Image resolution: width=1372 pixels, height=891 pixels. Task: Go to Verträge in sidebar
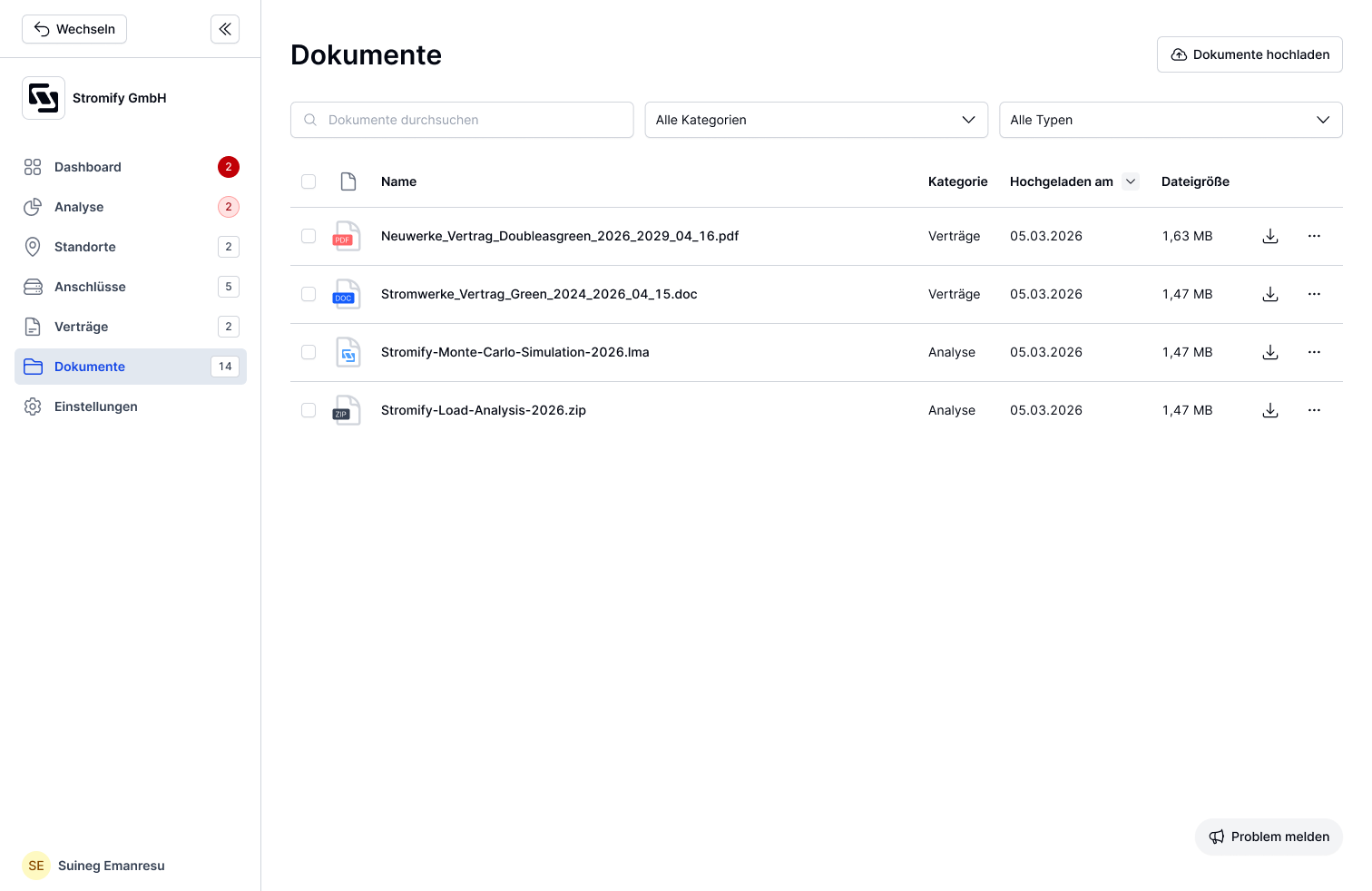click(131, 327)
